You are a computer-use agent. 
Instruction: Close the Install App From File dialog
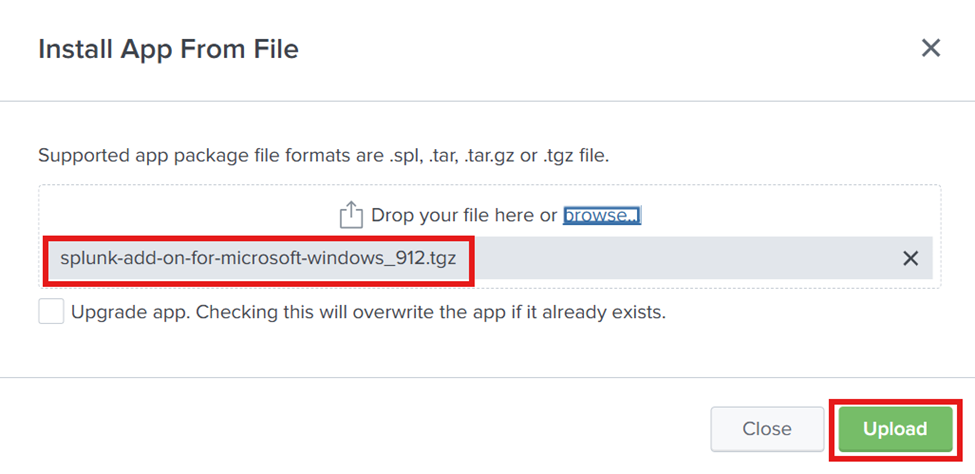[x=930, y=48]
